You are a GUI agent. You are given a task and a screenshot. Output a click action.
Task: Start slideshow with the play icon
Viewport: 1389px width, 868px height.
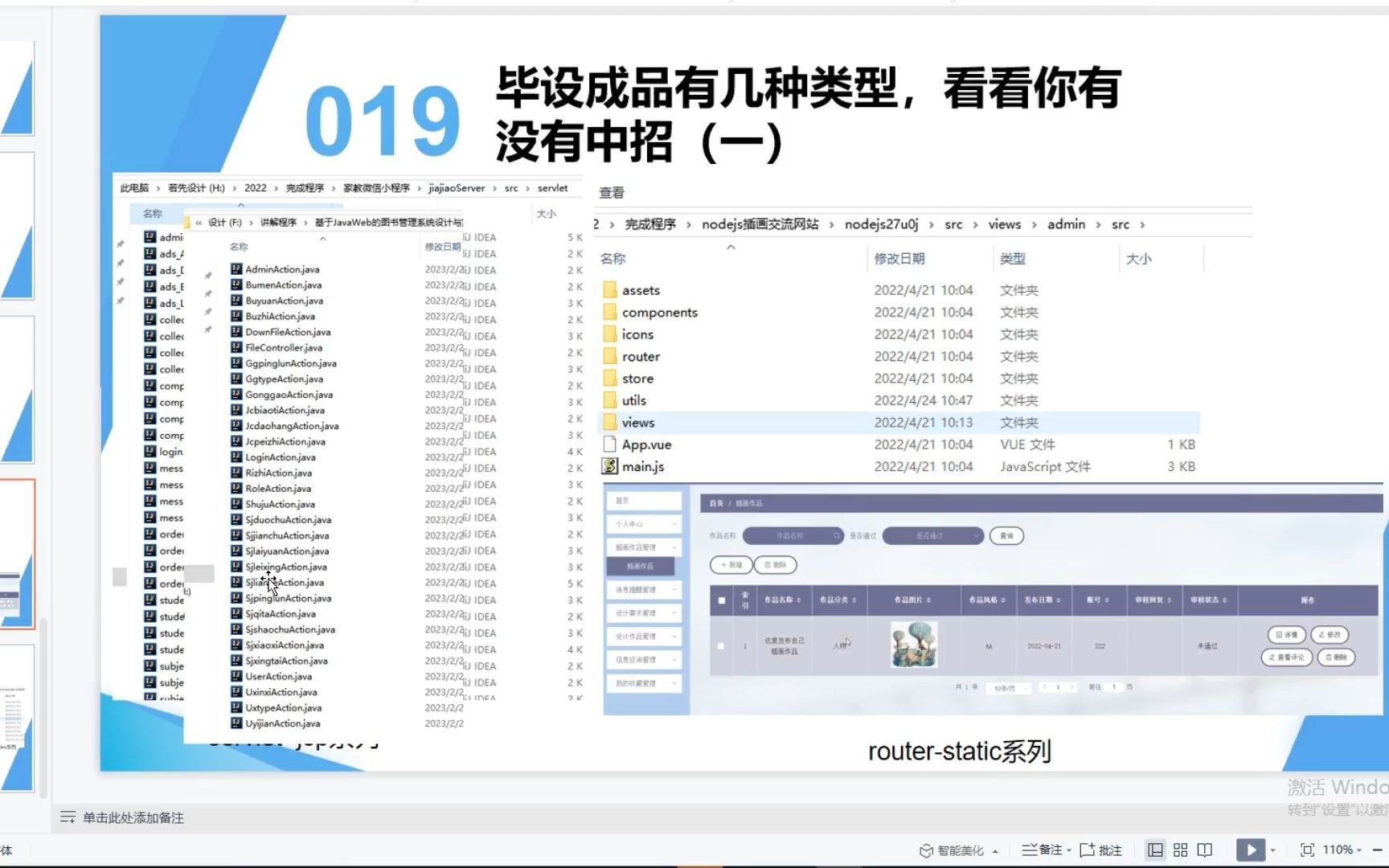coord(1252,850)
